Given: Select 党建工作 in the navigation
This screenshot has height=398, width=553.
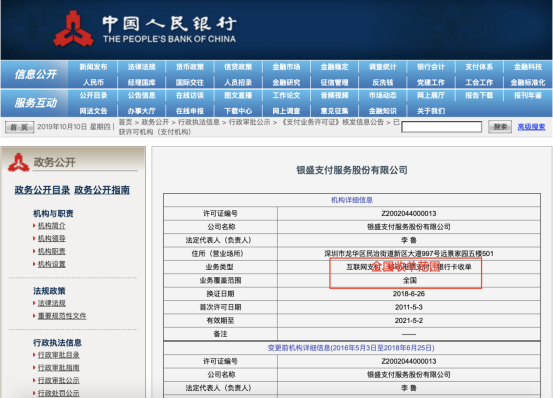Looking at the screenshot, I should click(x=431, y=82).
